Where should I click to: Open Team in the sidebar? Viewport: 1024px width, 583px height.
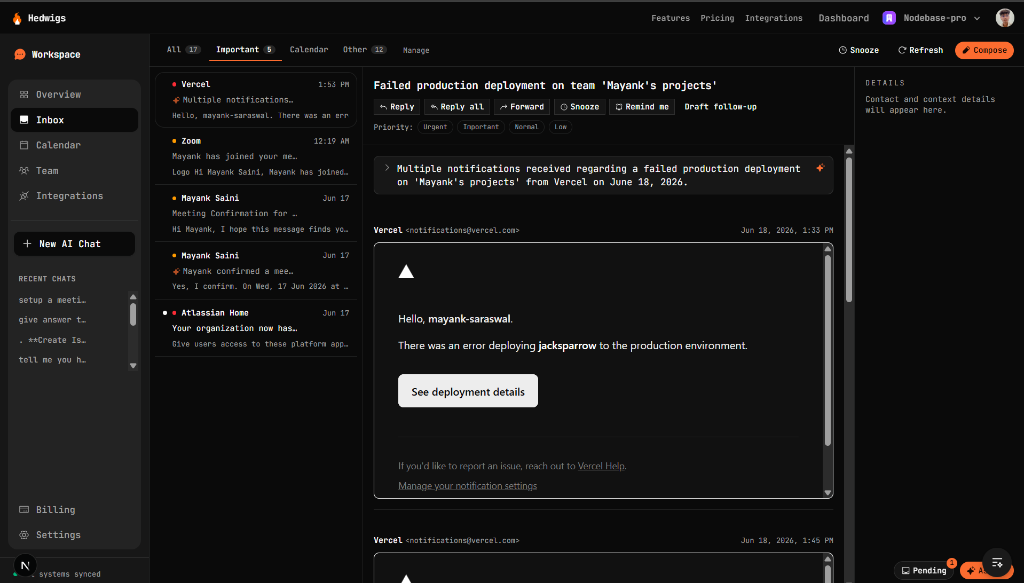74,170
